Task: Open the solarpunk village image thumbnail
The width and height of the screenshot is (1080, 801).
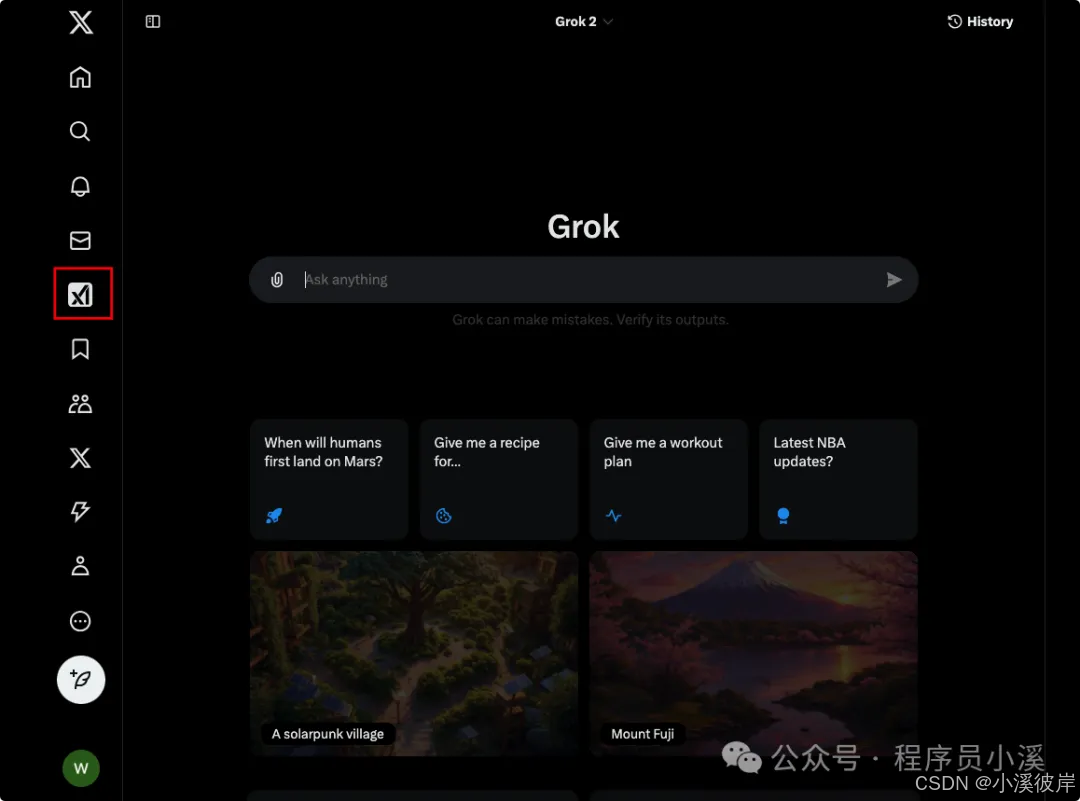Action: click(x=414, y=653)
